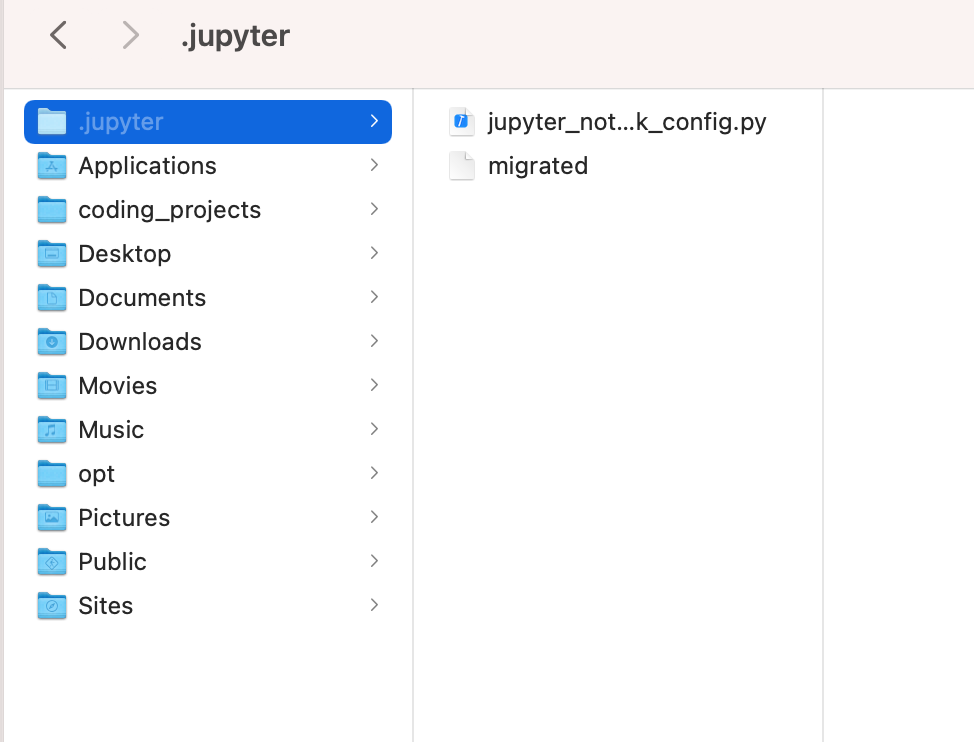Click the .jupyter folder icon
974x742 pixels.
[x=52, y=122]
